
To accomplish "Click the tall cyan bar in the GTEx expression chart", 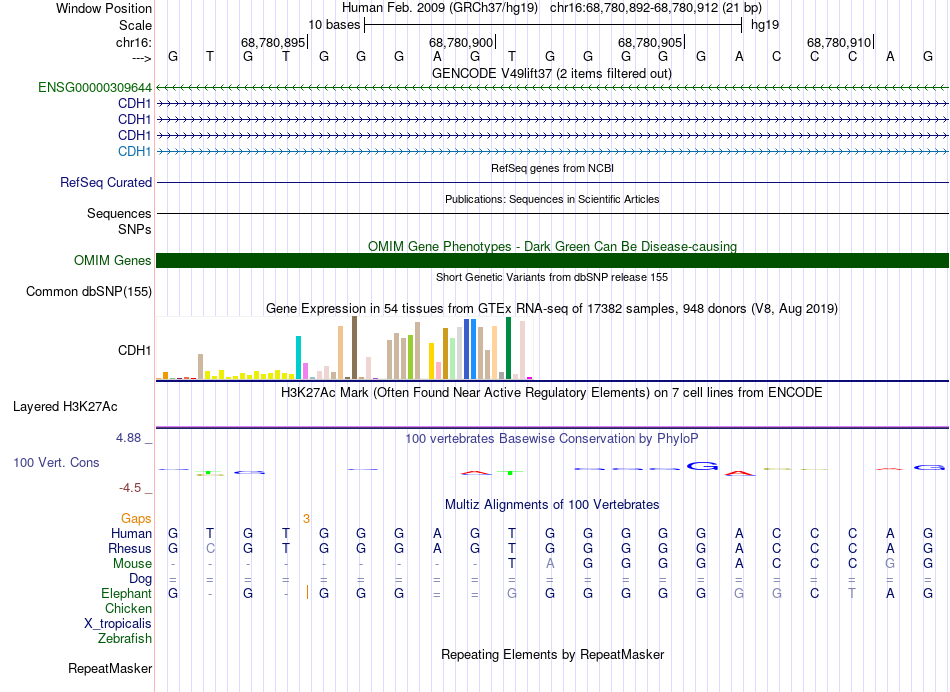I will click(x=299, y=357).
